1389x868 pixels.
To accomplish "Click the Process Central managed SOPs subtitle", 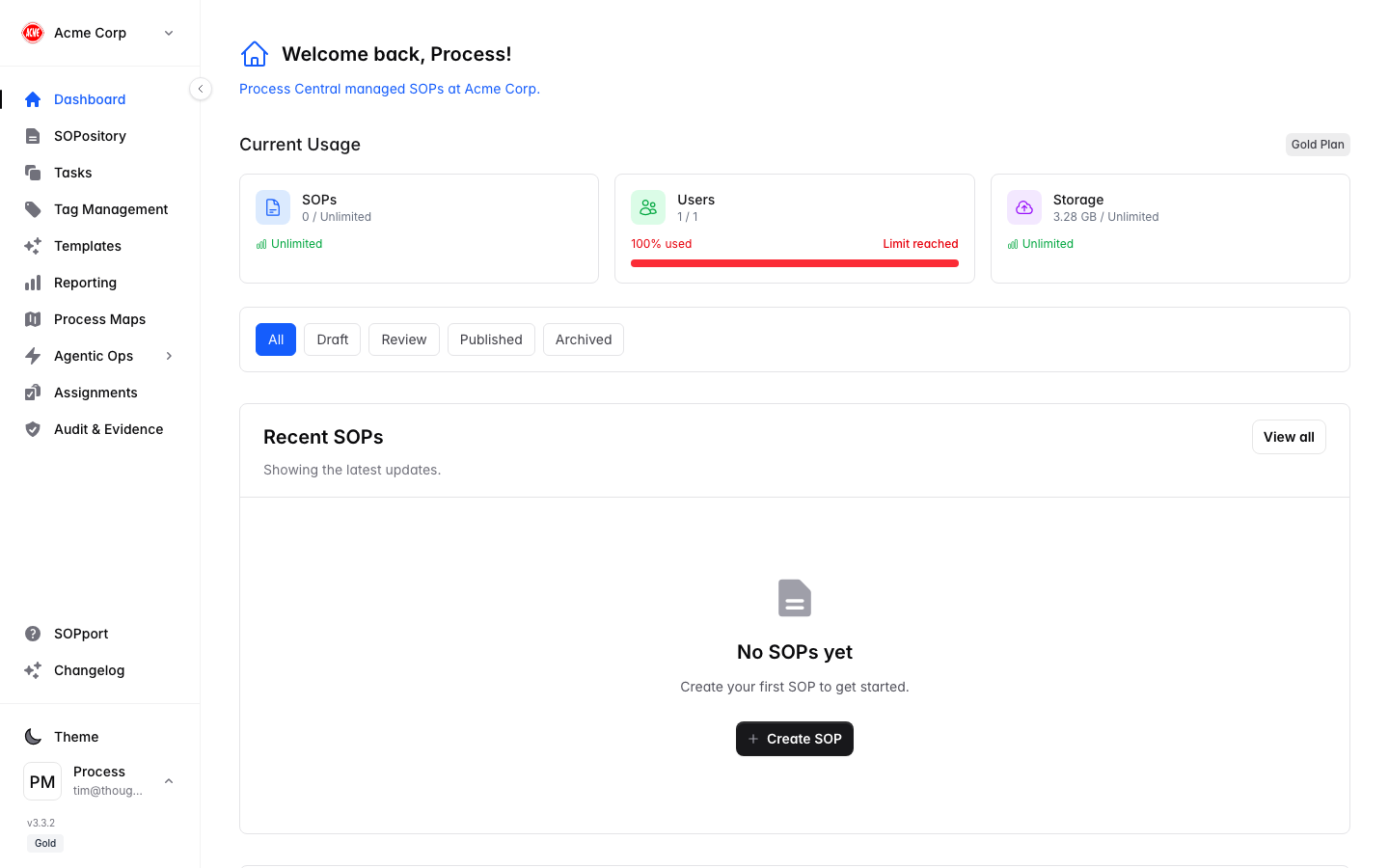I will pyautogui.click(x=390, y=89).
